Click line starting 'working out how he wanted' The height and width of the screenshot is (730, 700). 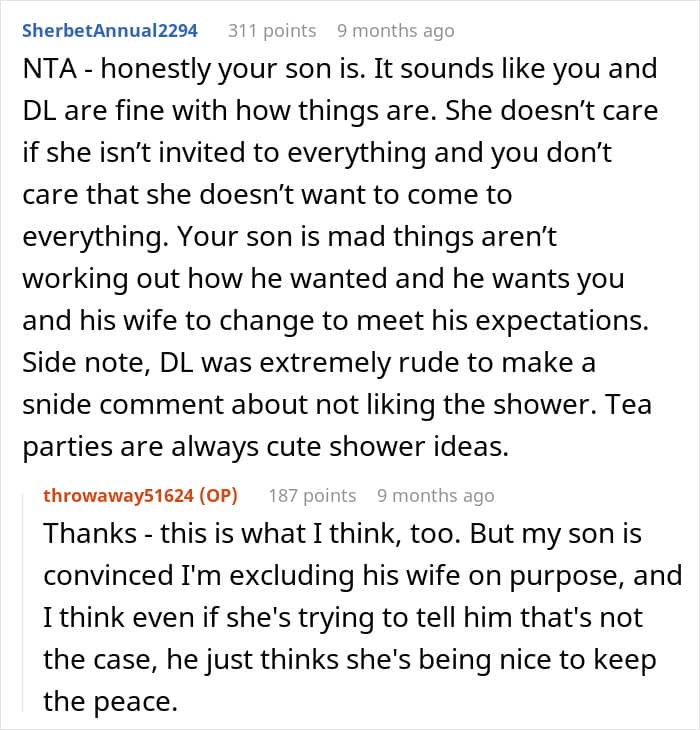(323, 279)
